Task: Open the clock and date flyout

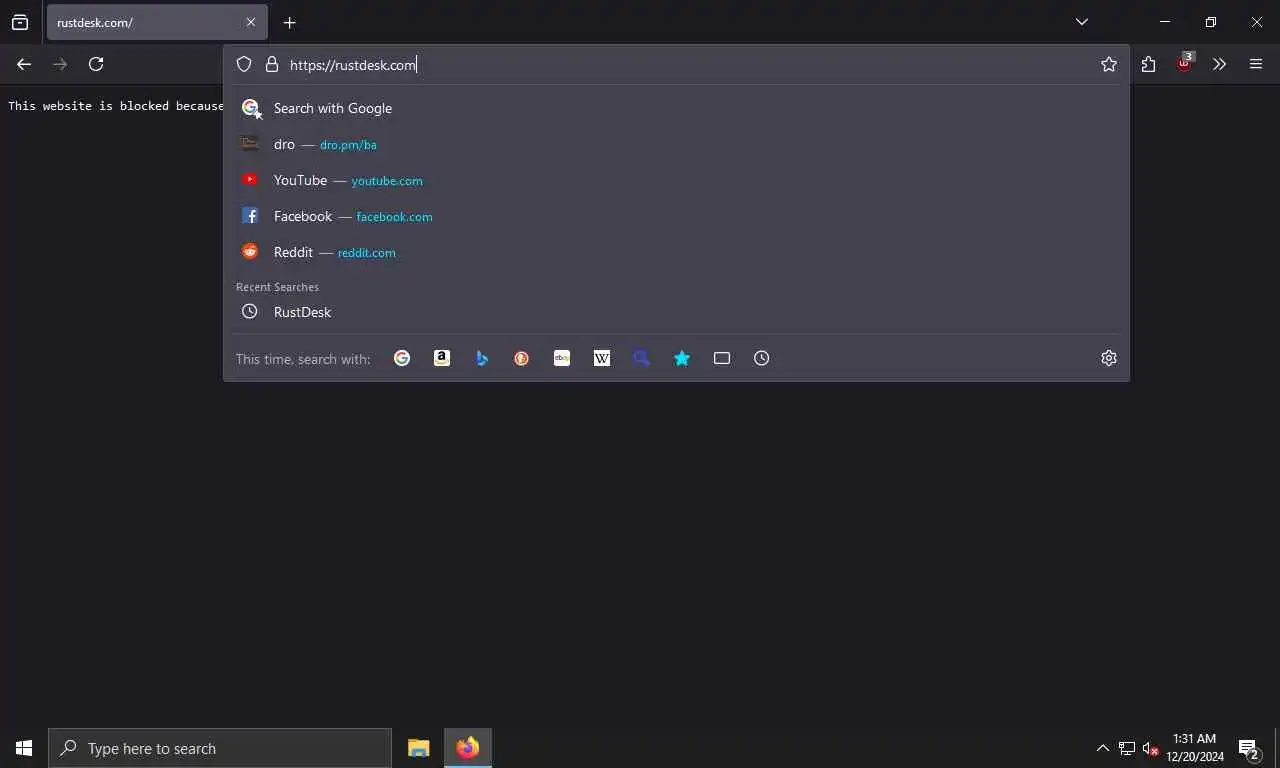Action: tap(1195, 748)
